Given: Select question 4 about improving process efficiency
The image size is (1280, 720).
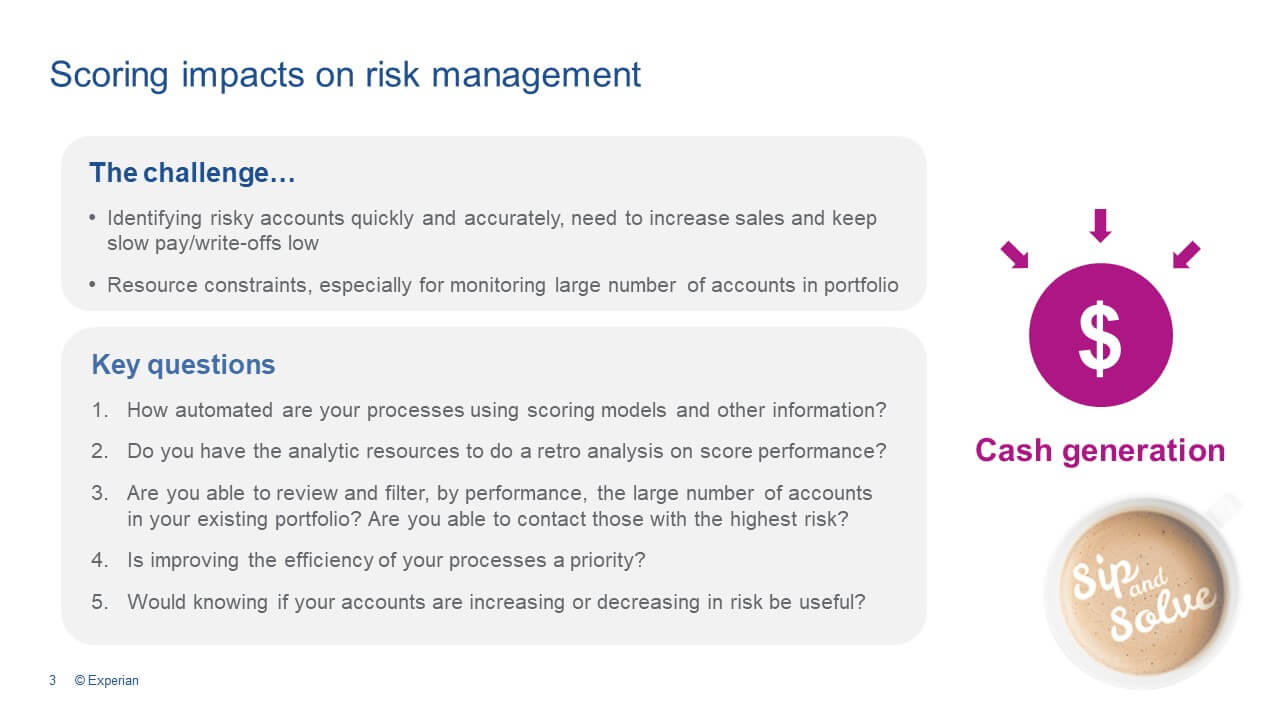Looking at the screenshot, I should tap(385, 560).
